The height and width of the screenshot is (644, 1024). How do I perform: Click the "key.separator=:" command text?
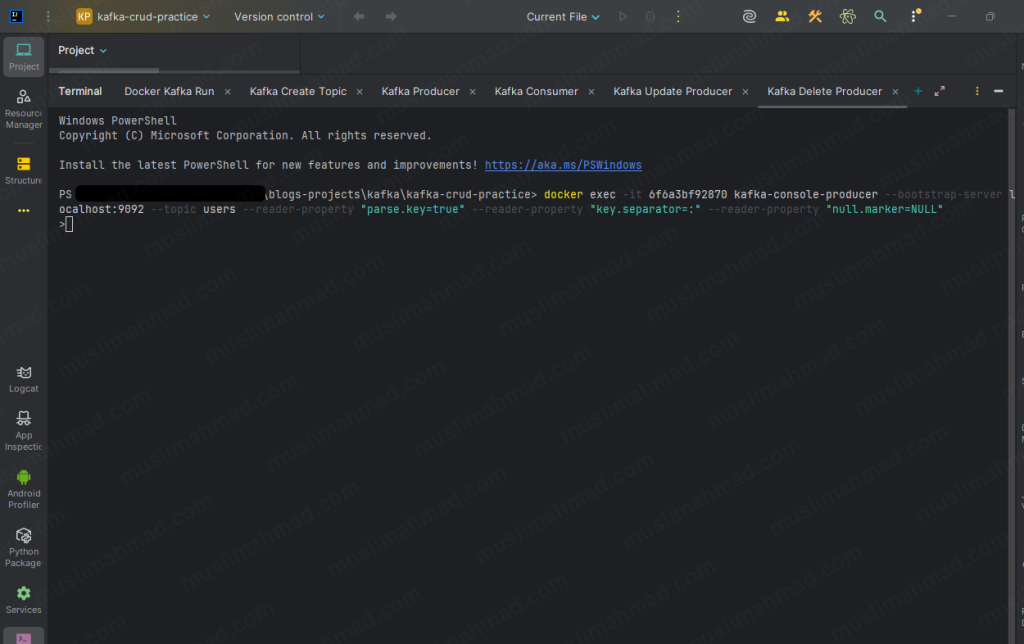pos(645,210)
